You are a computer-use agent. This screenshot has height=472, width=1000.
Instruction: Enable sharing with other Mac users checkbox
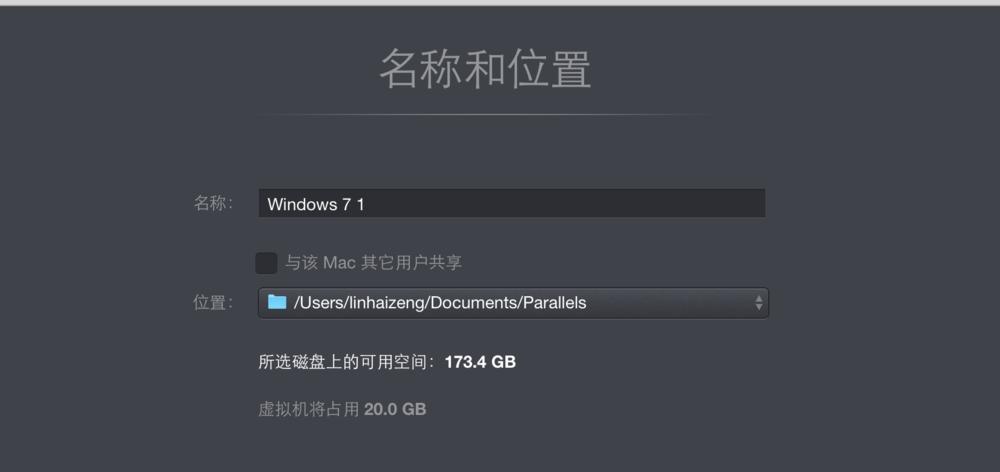coord(266,263)
